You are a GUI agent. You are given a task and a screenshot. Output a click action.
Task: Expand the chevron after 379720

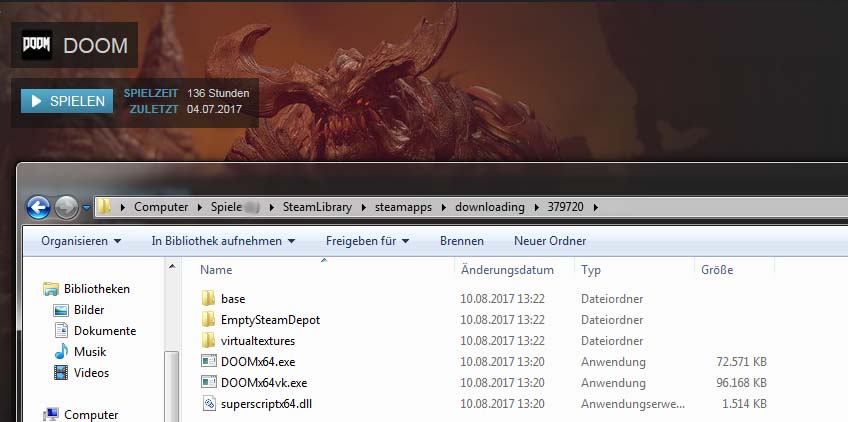coord(595,207)
